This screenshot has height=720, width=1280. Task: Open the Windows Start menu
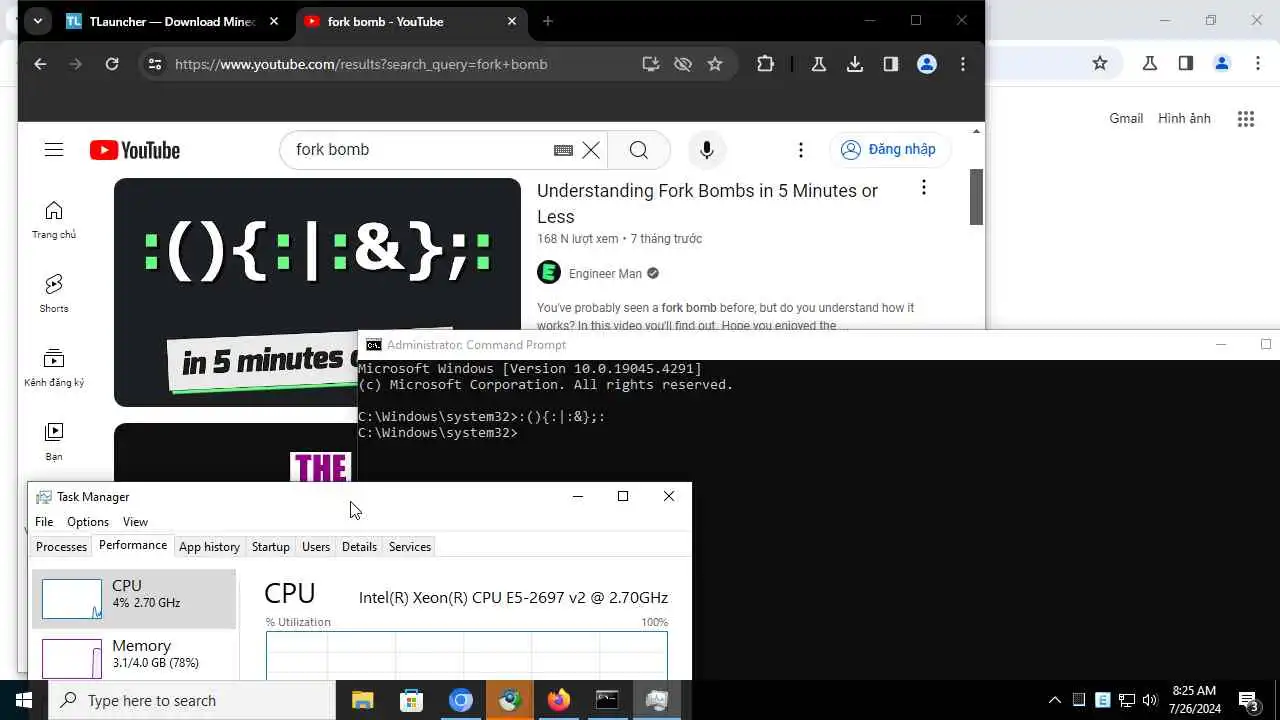24,700
